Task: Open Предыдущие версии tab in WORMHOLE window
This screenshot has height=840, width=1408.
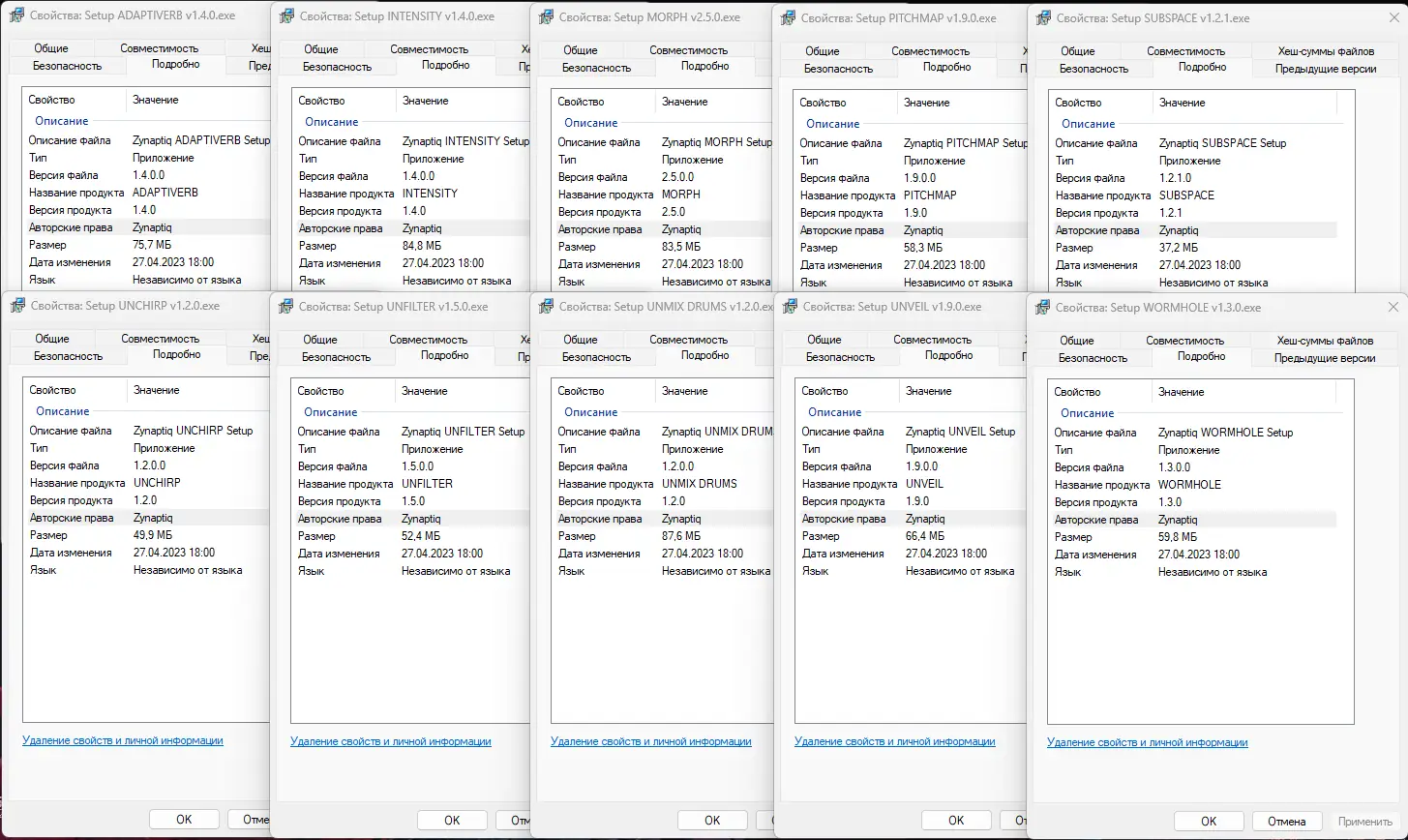Action: click(x=1325, y=358)
